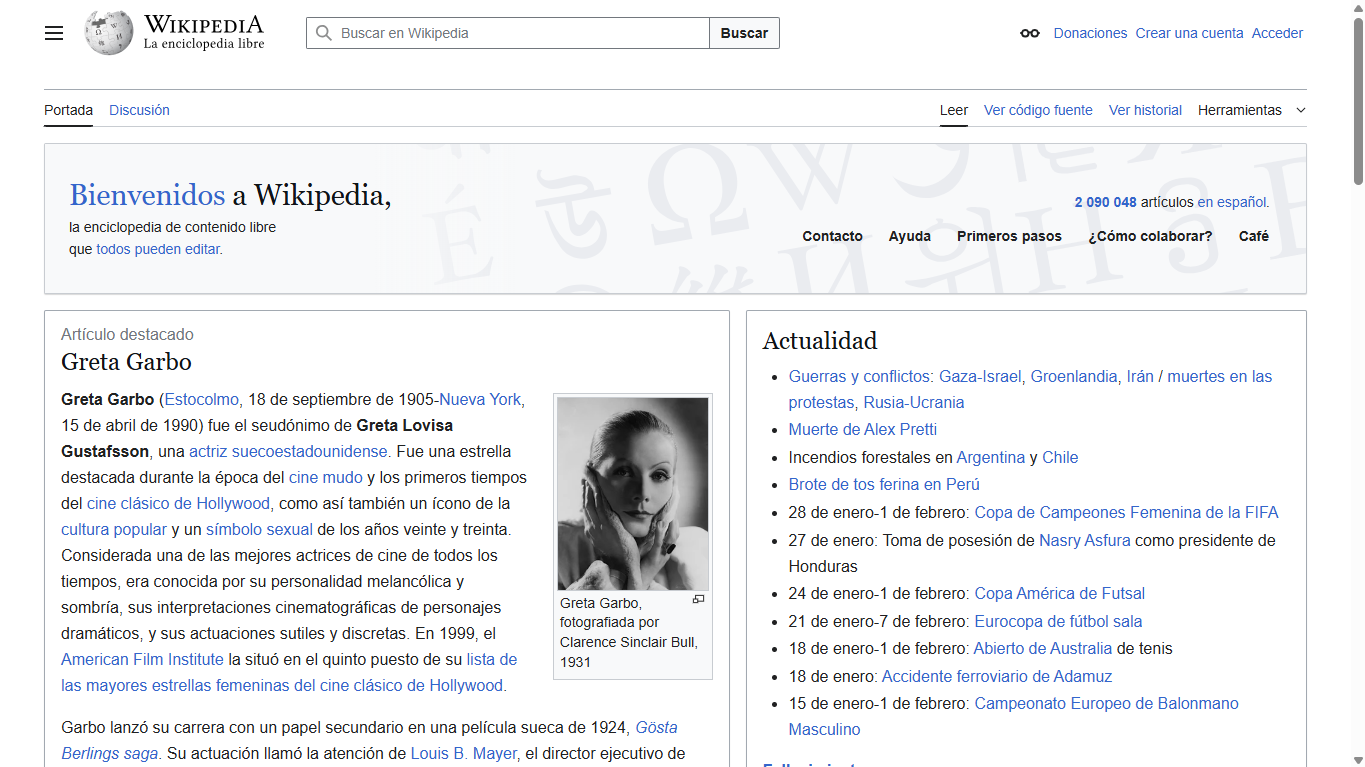1365x767 pixels.
Task: Open the hamburger main menu
Action: [54, 33]
